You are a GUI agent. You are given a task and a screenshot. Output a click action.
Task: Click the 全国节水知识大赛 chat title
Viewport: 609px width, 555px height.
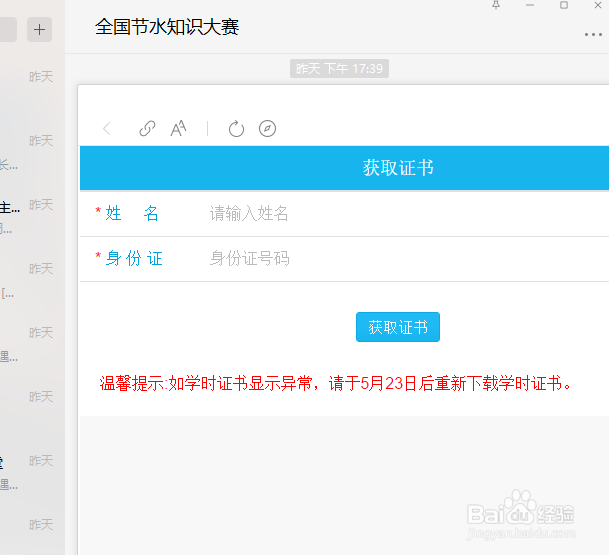(x=167, y=27)
